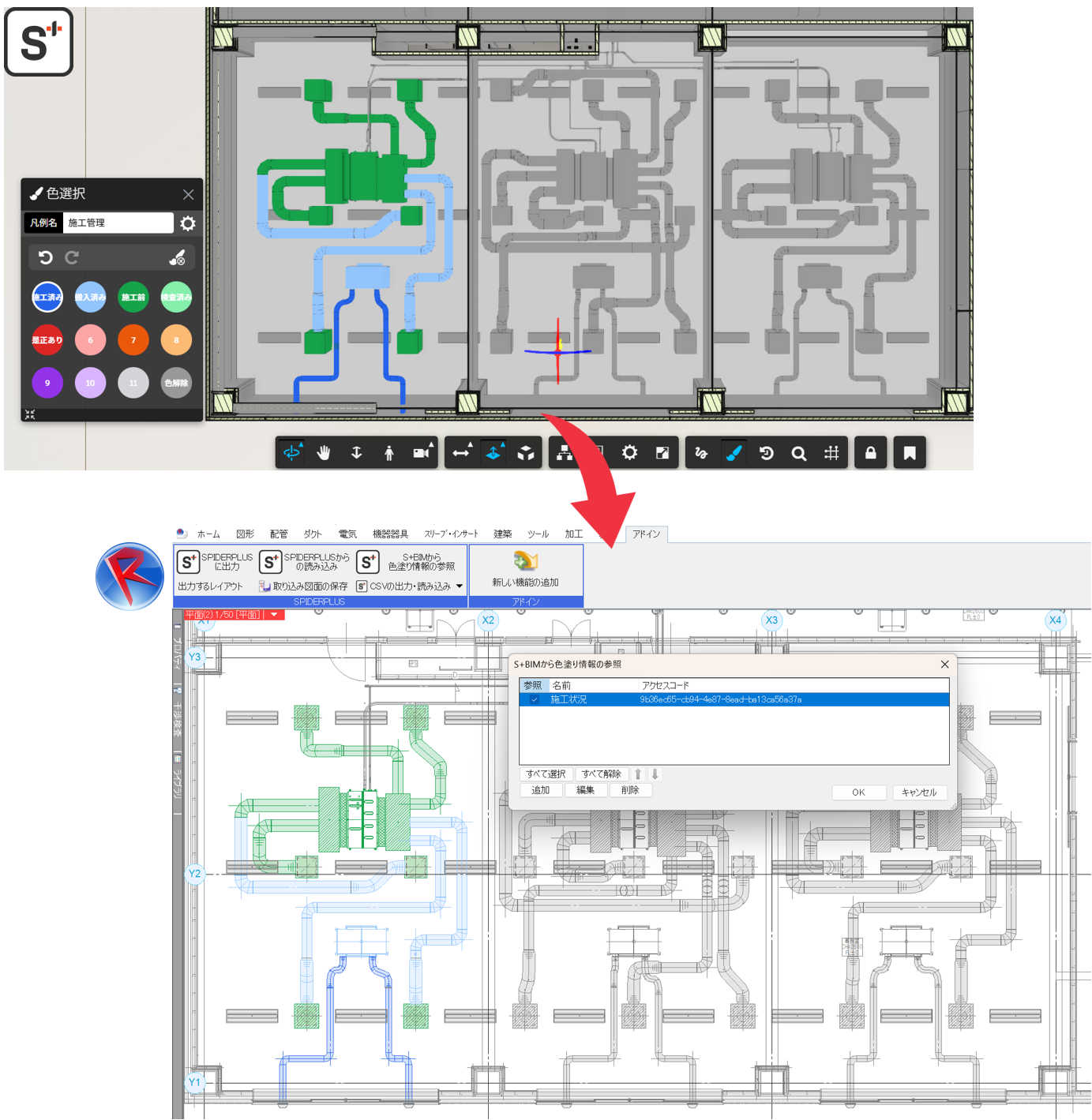This screenshot has height=1120, width=1092.
Task: Toggle the 施工状況 reference checkbox
Action: [535, 700]
